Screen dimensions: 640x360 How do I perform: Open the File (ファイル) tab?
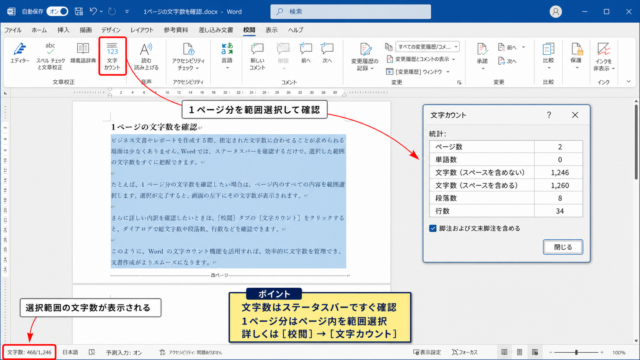[13, 30]
